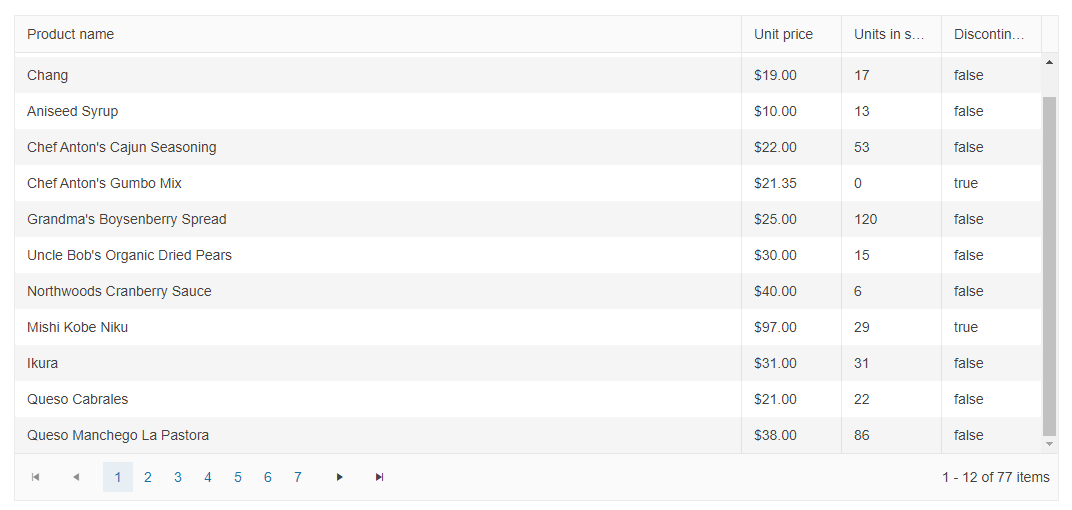Select current page 1 button
The width and height of the screenshot is (1072, 510).
click(x=118, y=477)
